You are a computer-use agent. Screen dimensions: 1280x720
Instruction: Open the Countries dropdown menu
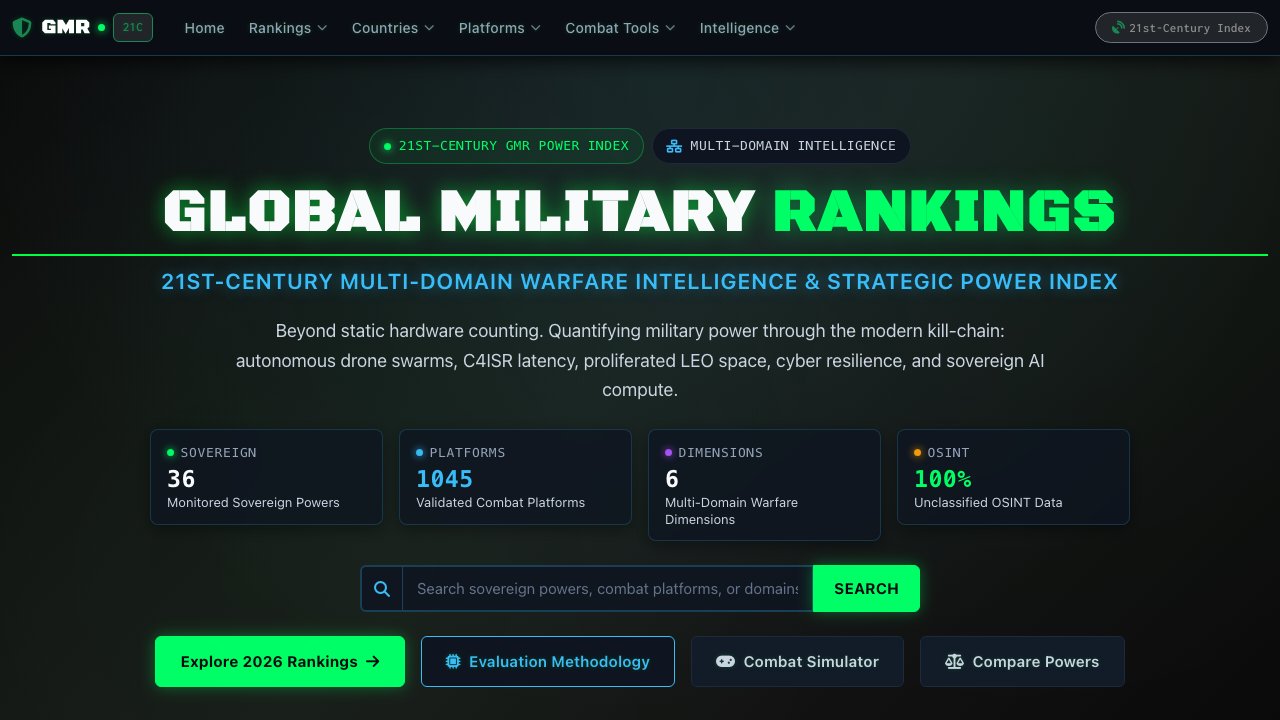coord(393,28)
